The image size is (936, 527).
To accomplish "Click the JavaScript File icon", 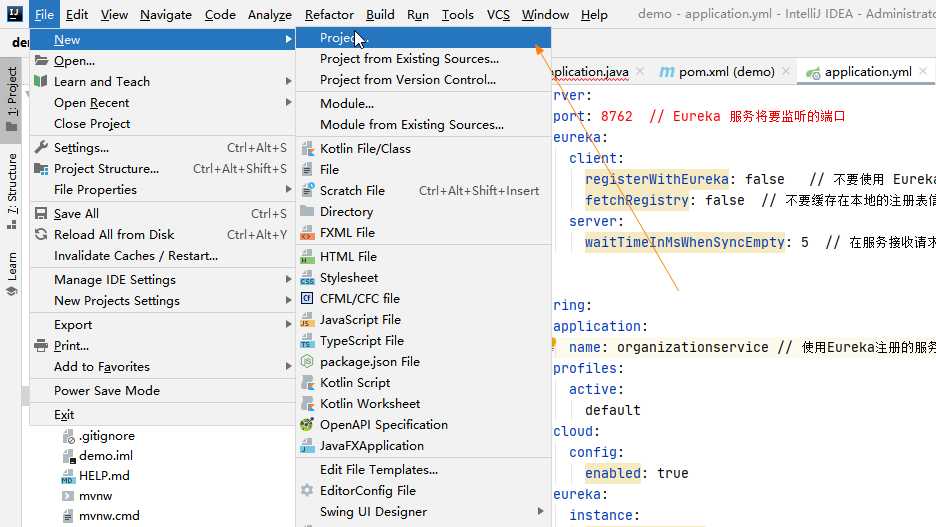I will [307, 320].
